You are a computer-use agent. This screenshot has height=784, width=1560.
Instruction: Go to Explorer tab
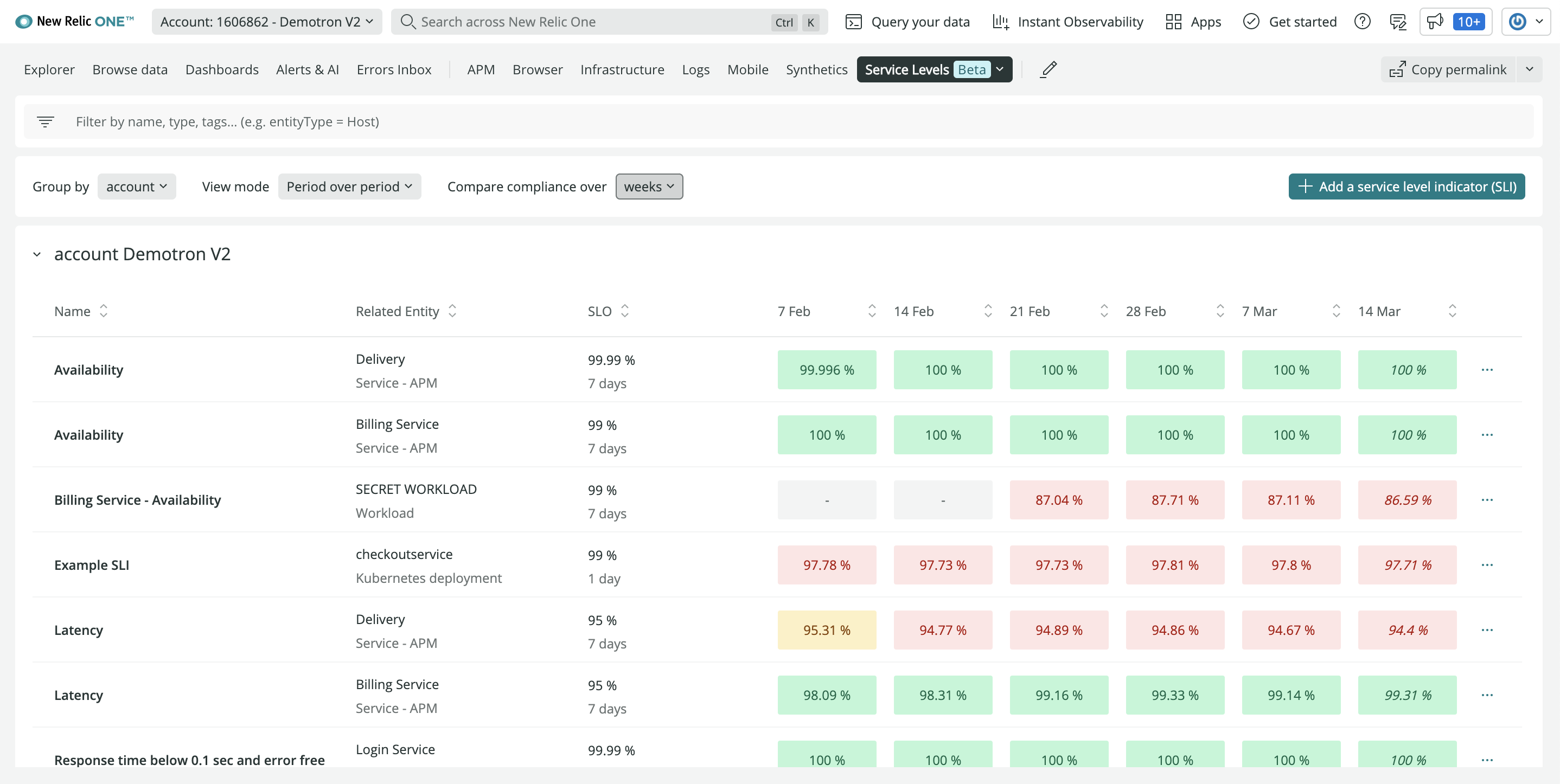point(49,69)
